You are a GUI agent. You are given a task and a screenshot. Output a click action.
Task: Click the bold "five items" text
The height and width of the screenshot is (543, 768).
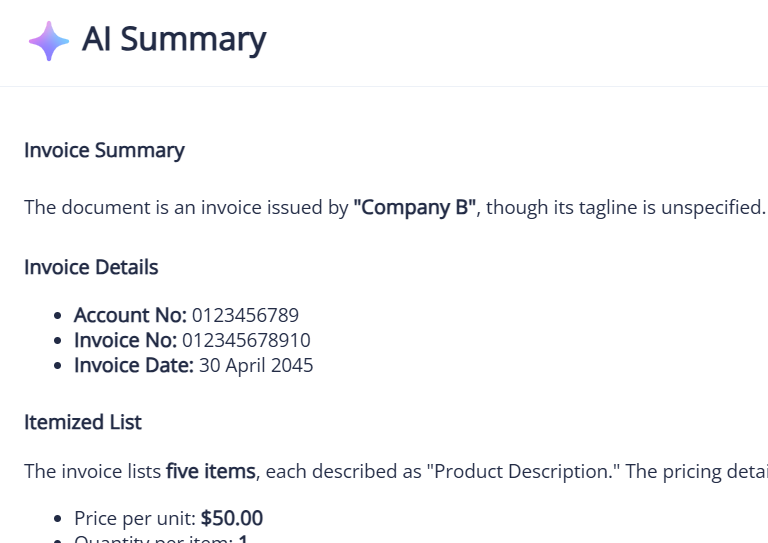click(x=211, y=472)
